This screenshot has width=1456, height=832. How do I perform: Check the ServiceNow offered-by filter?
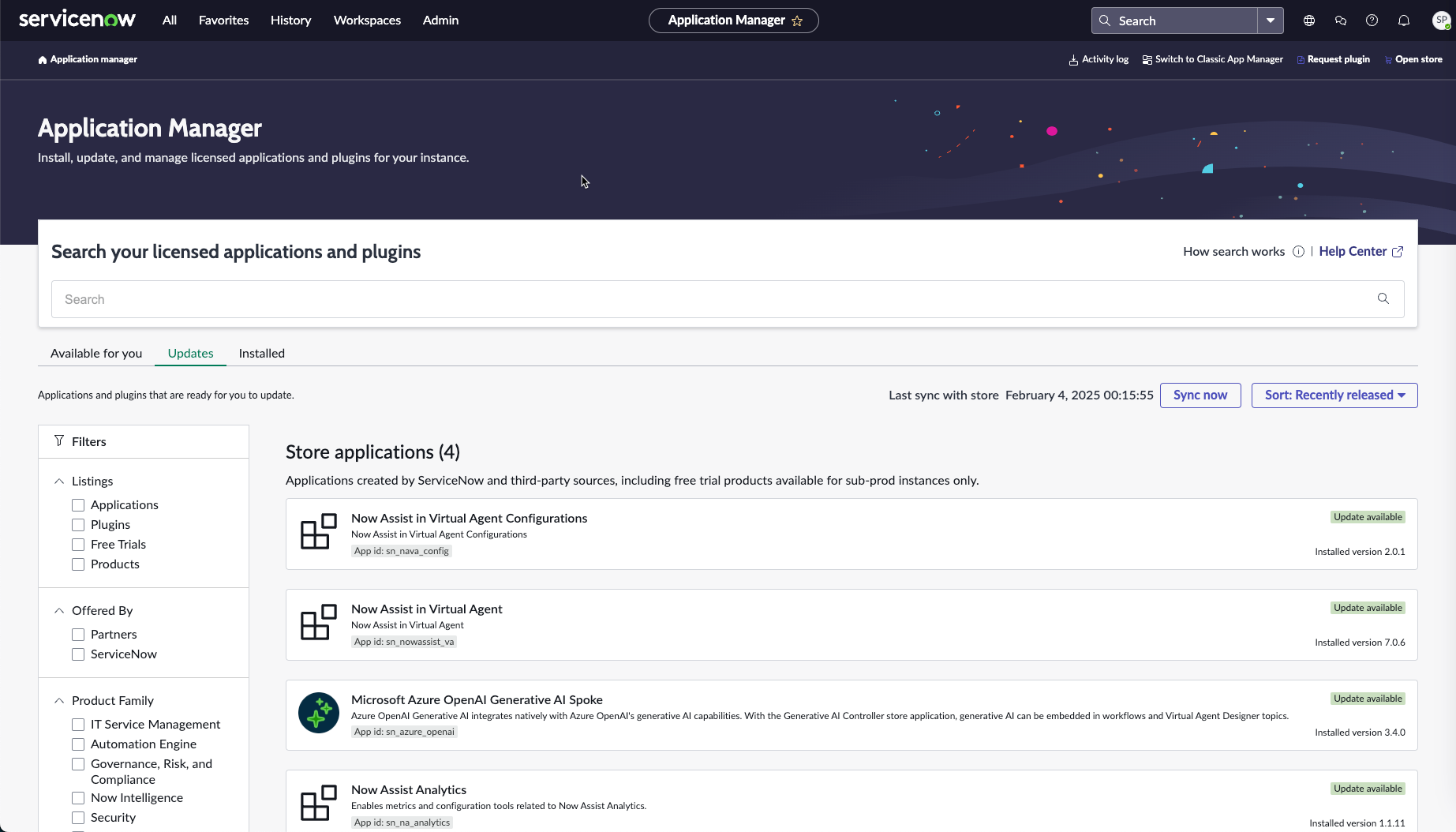pos(78,654)
